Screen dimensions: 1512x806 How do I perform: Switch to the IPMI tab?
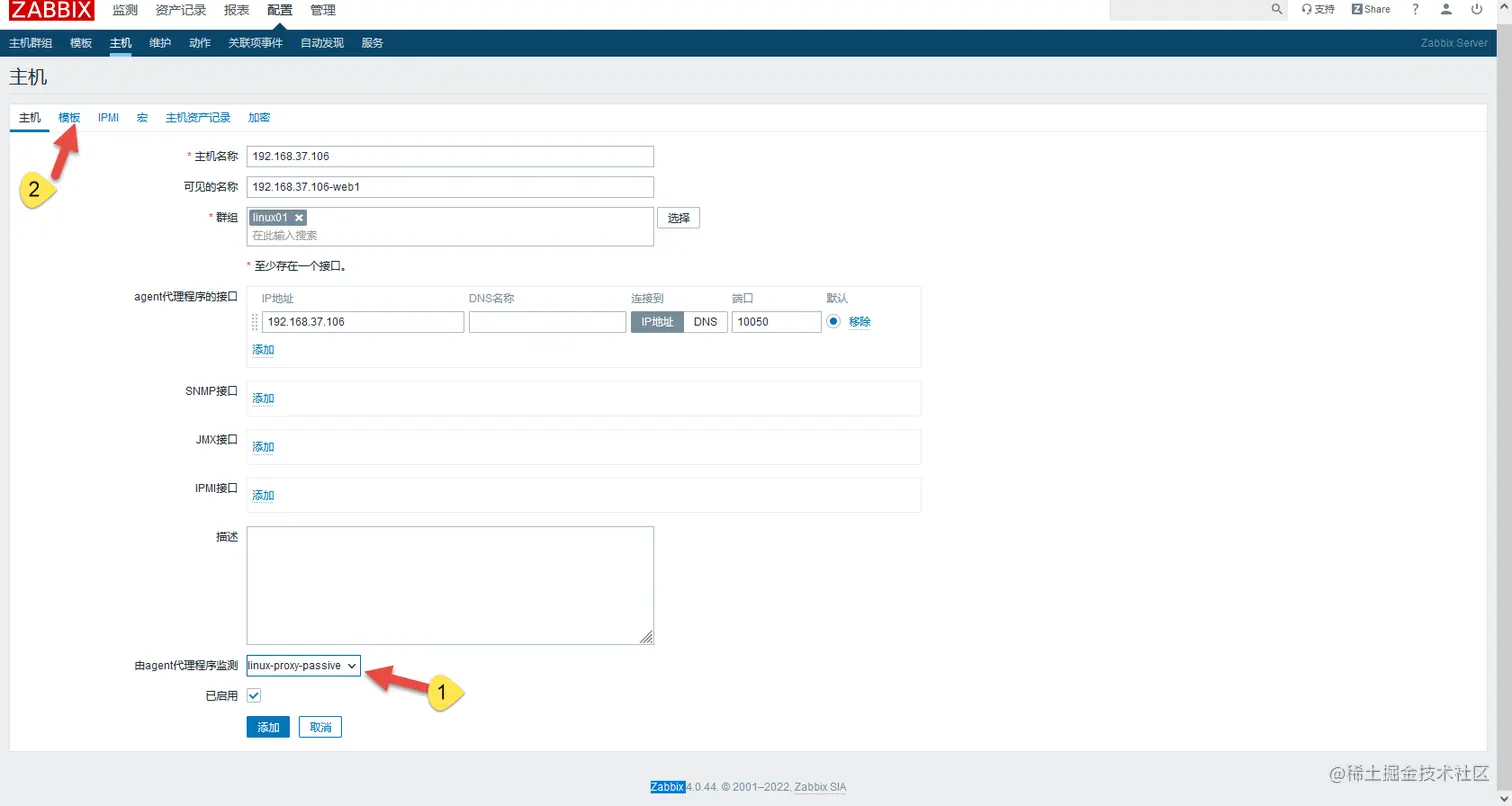pyautogui.click(x=108, y=117)
